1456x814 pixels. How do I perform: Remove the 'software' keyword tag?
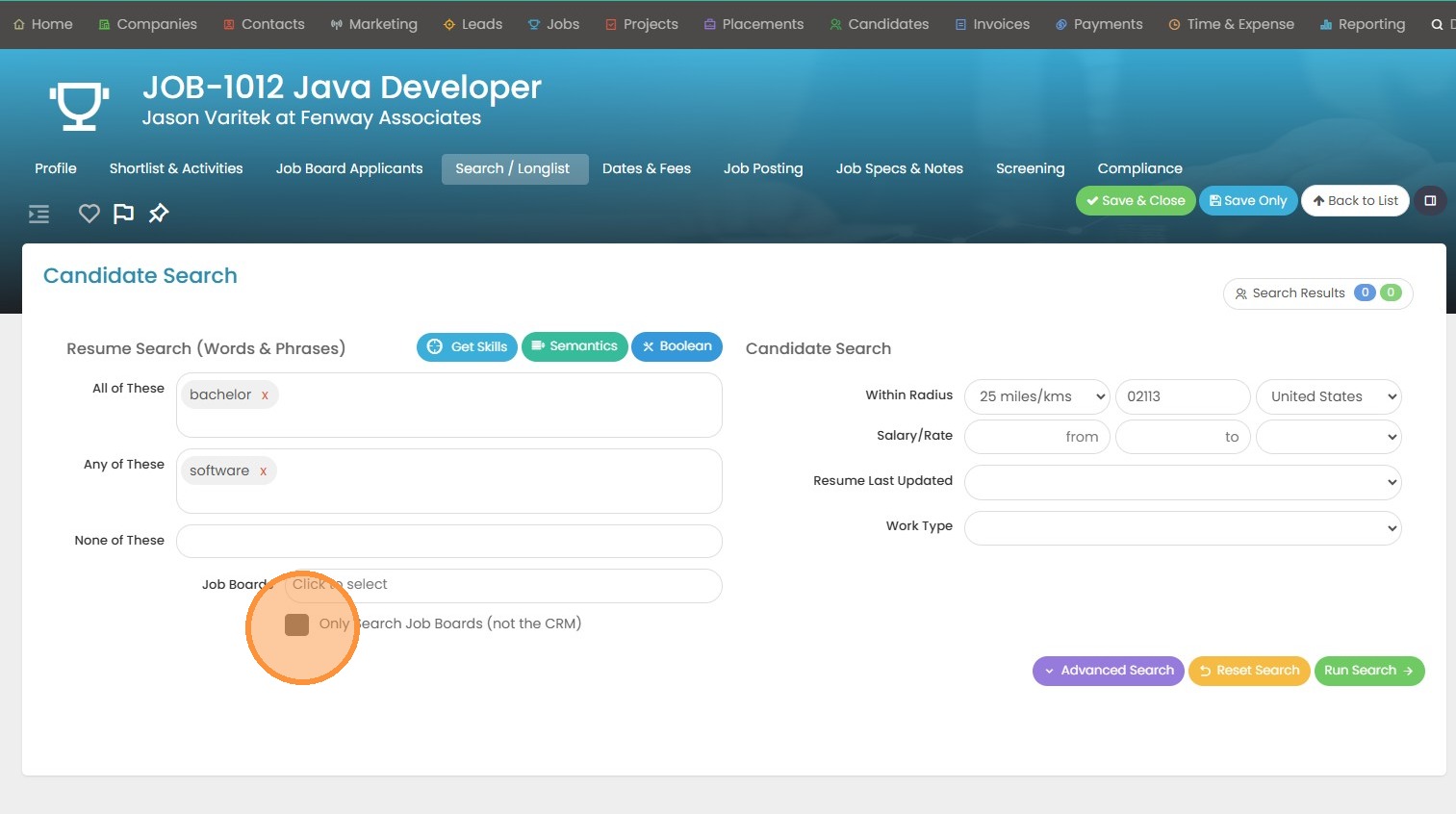[263, 471]
